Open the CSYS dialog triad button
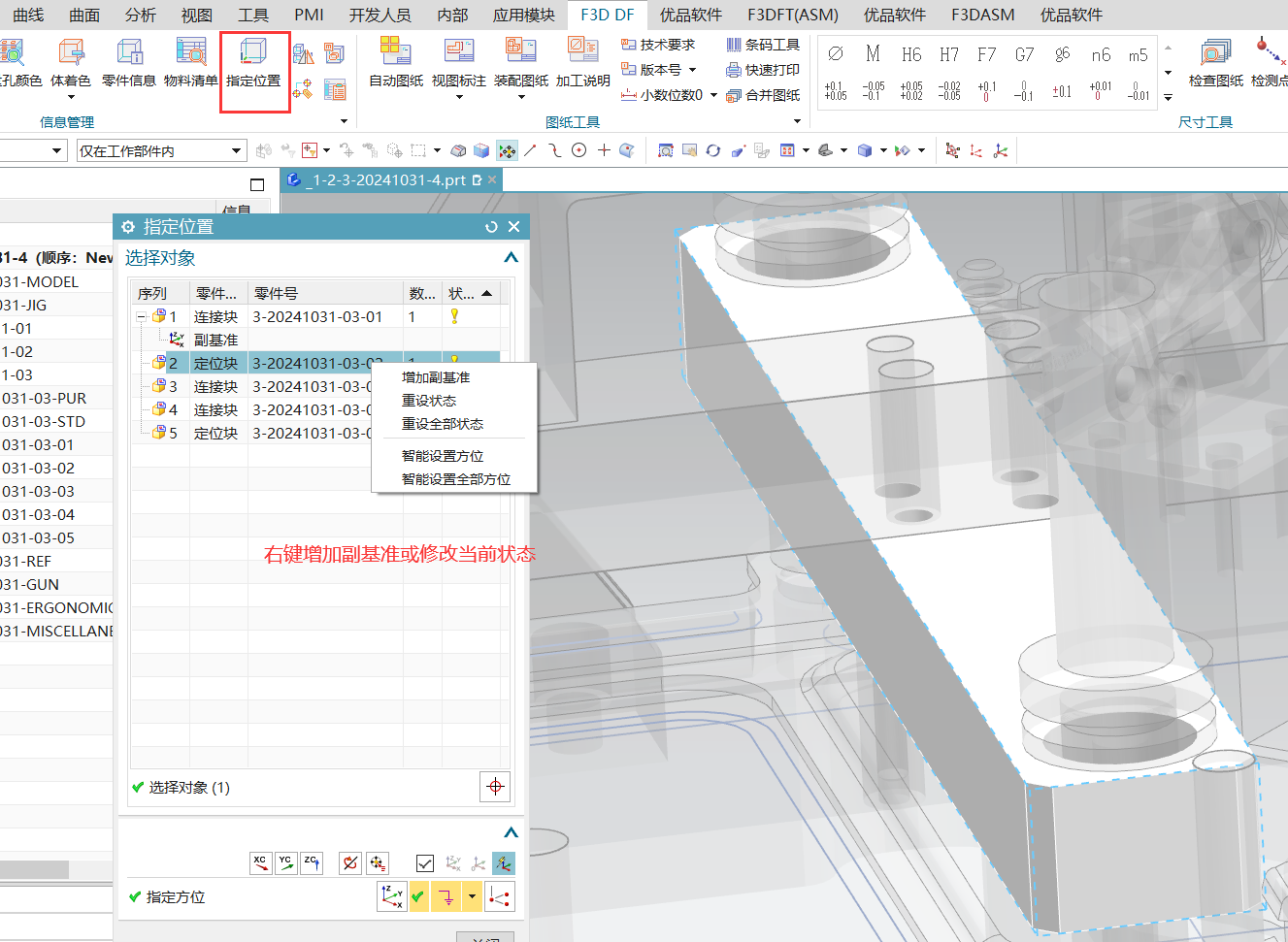This screenshot has width=1288, height=942. pos(392,896)
